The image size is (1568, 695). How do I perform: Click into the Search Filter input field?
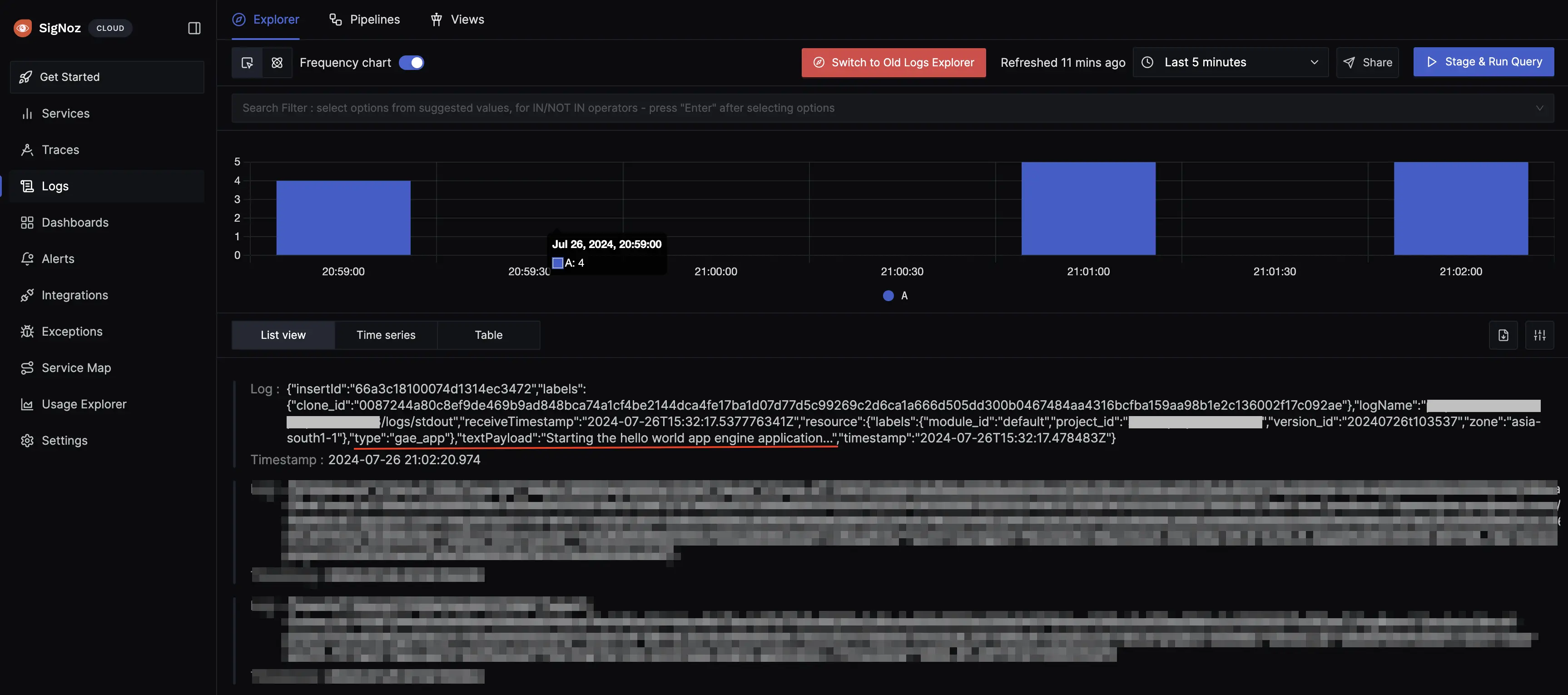[893, 108]
